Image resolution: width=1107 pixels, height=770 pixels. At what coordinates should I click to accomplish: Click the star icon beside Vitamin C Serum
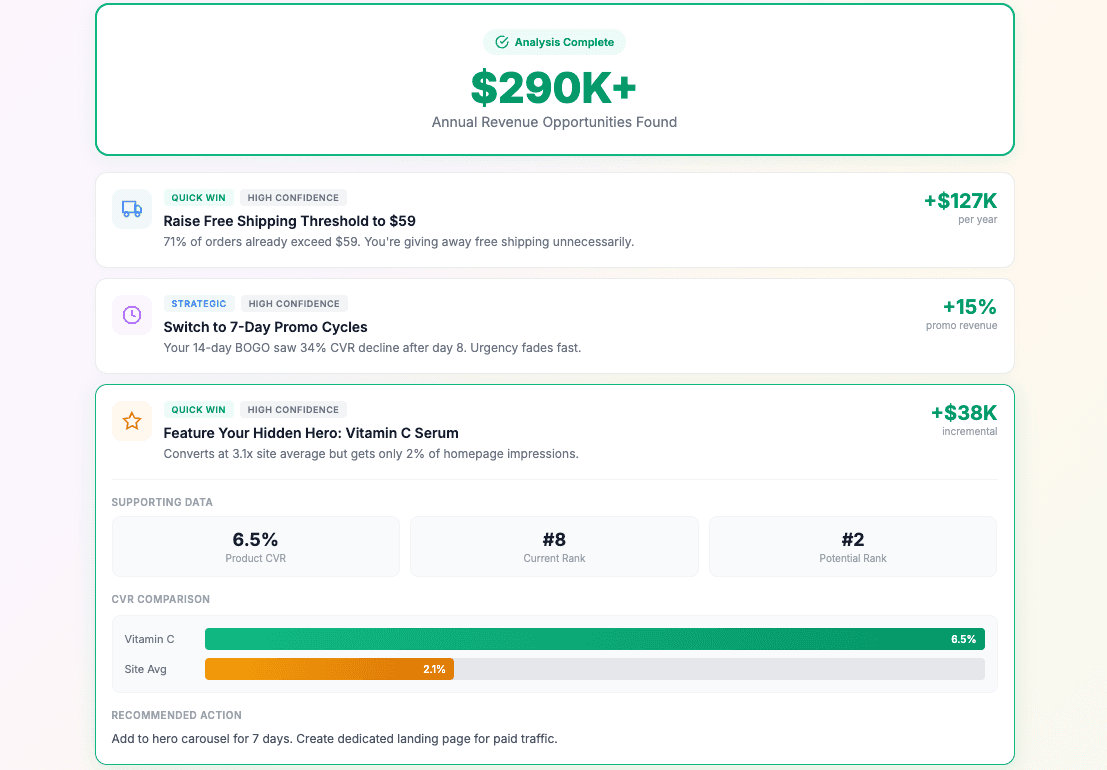click(132, 421)
